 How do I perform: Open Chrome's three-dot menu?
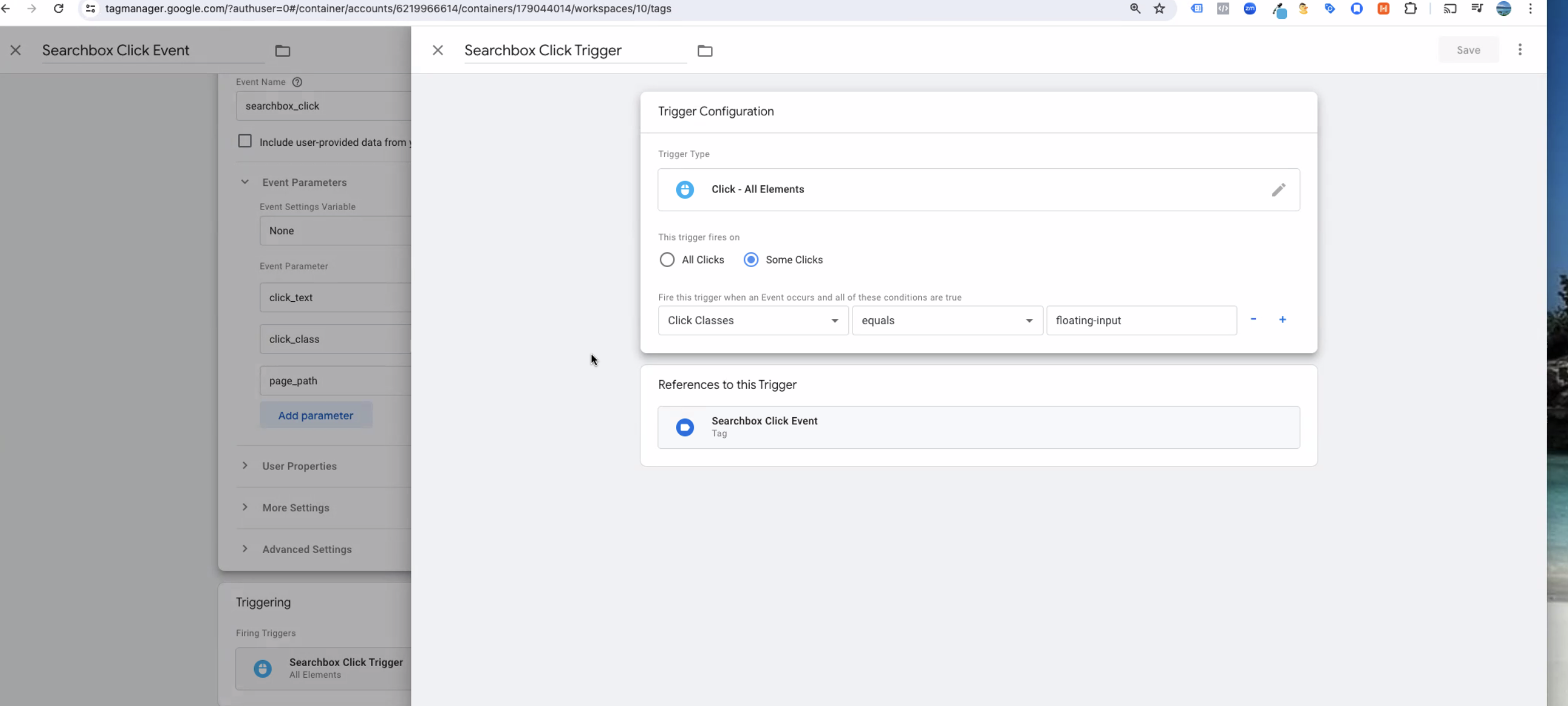click(x=1530, y=8)
